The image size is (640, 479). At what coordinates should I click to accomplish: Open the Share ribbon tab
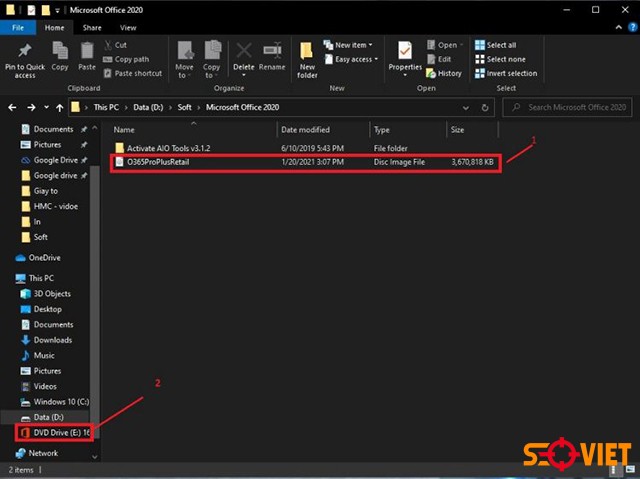92,28
